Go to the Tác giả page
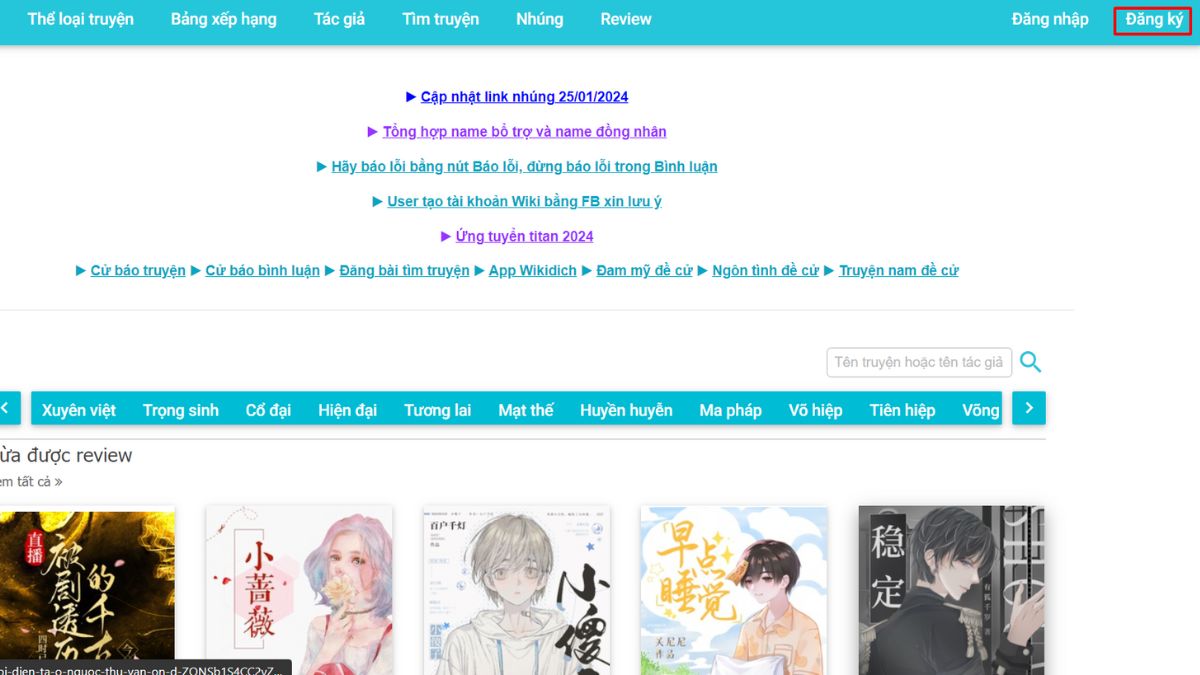The width and height of the screenshot is (1200, 675). point(339,19)
